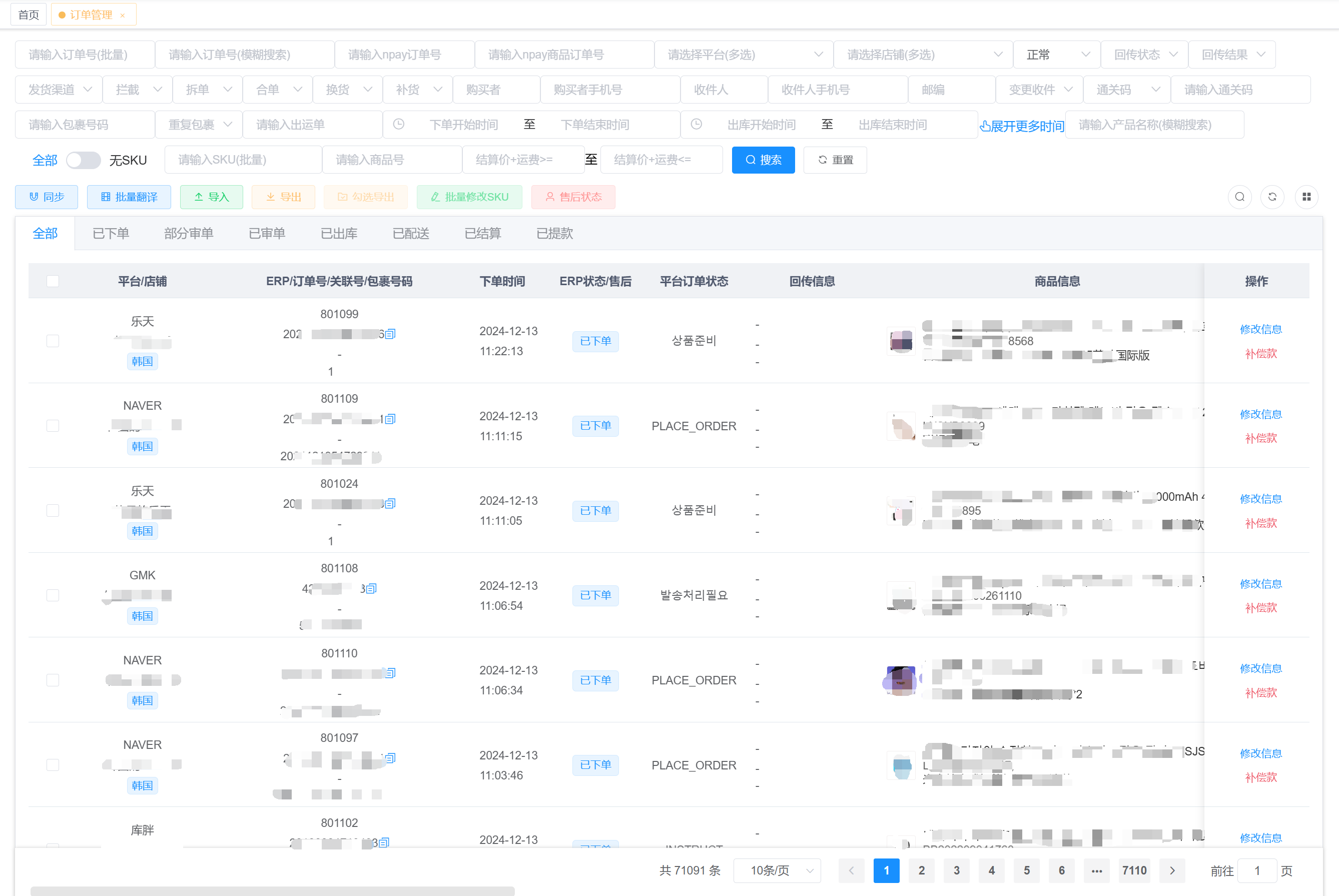This screenshot has width=1339, height=896.
Task: Click the horizontal scrollbar at bottom
Action: tap(272, 890)
